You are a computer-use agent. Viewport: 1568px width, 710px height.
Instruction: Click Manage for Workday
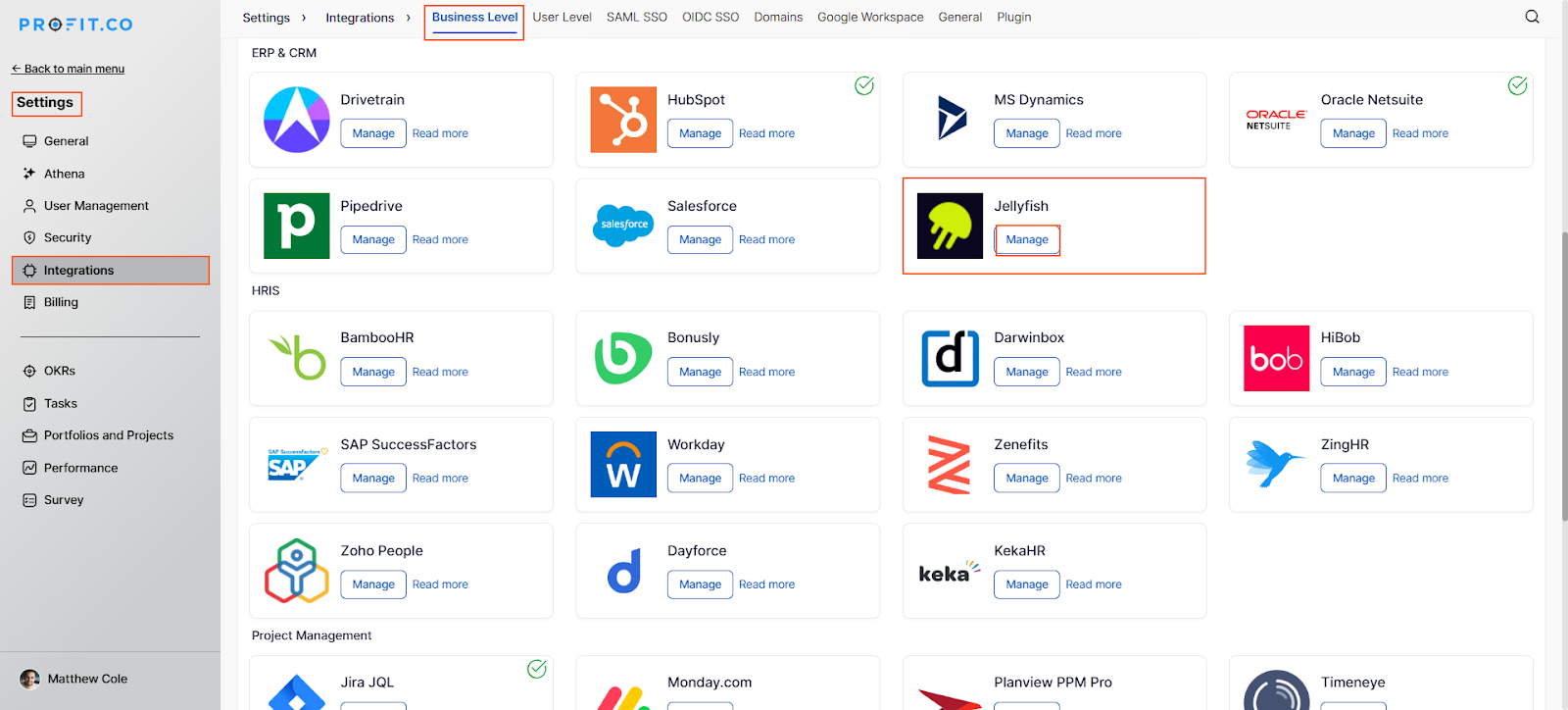click(700, 479)
